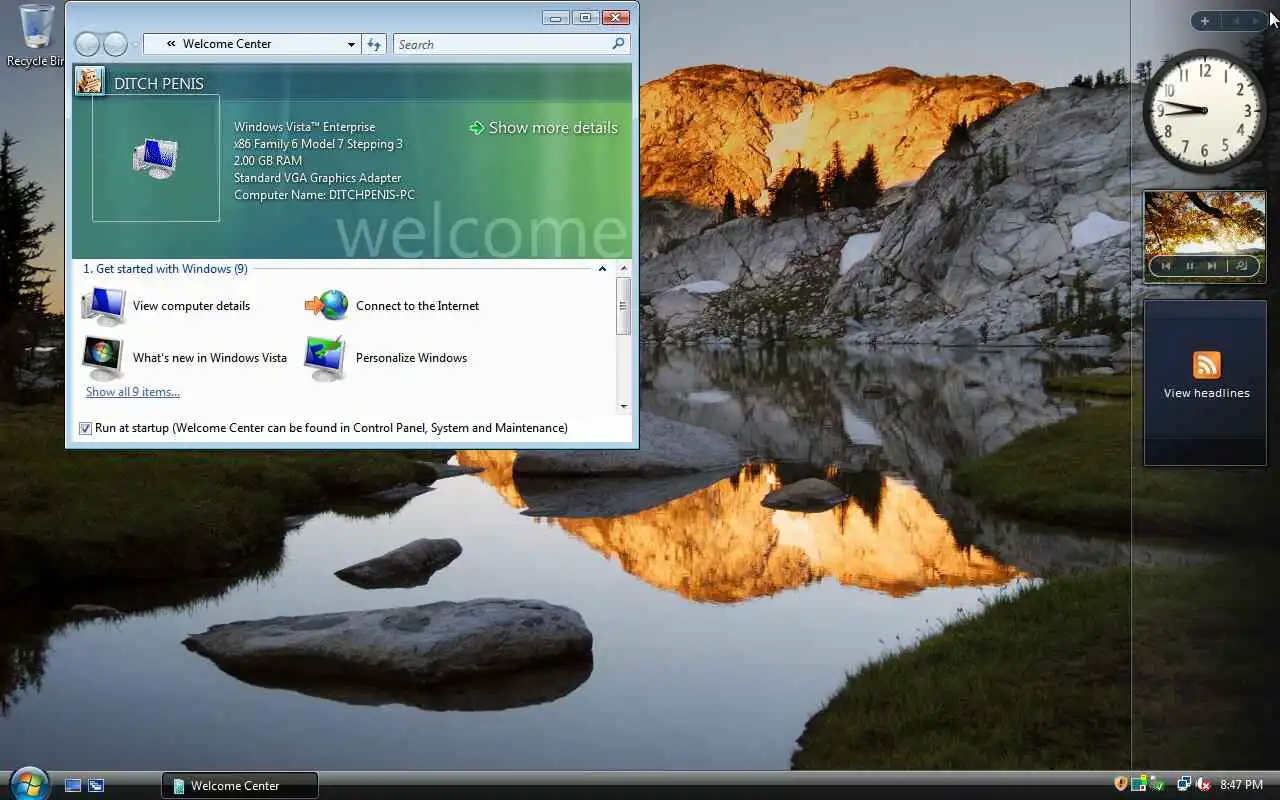Click the address bar refresh button
Image resolution: width=1280 pixels, height=800 pixels.
tap(374, 44)
